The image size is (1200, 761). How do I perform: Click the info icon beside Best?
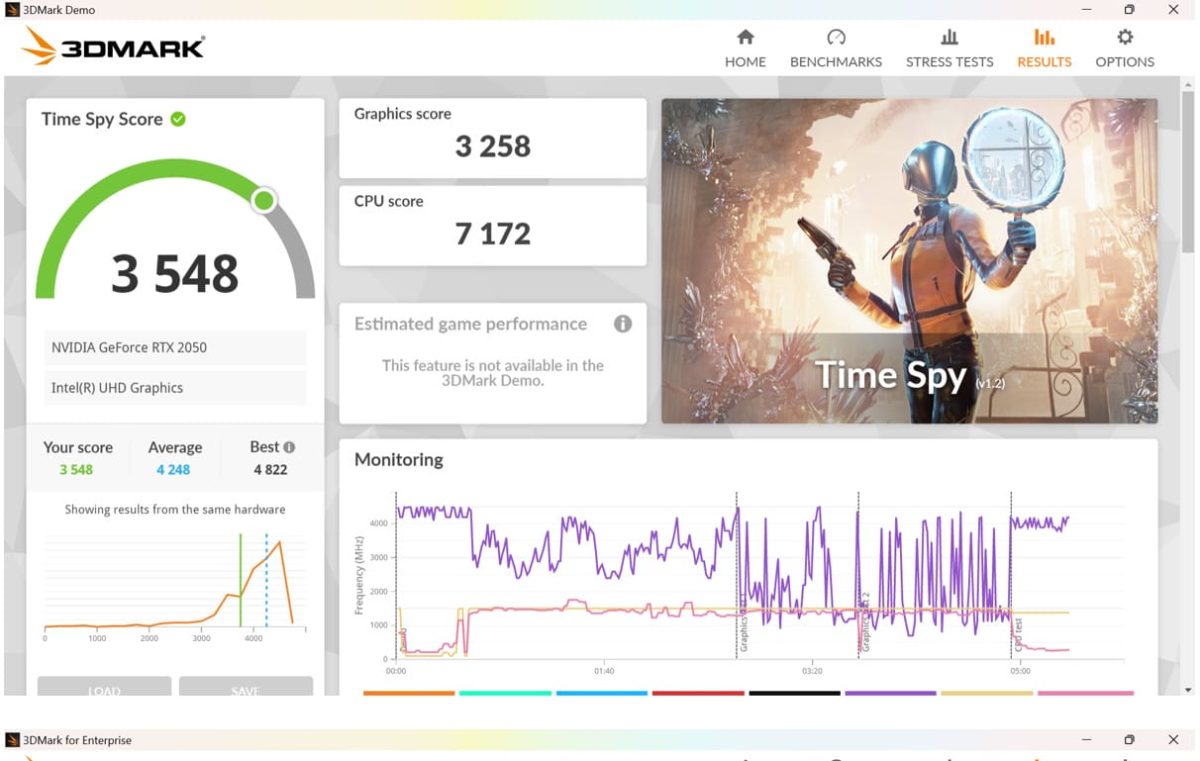(x=289, y=448)
